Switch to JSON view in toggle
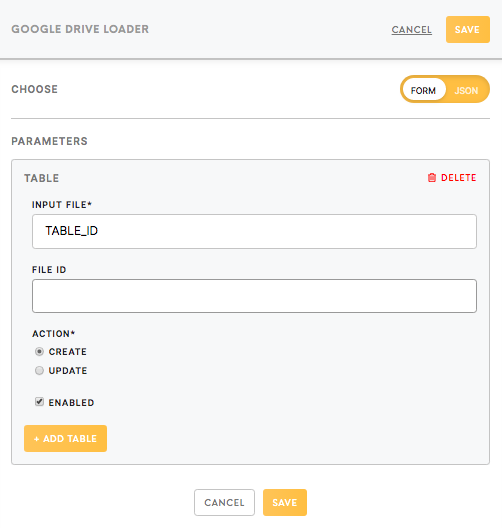Viewport: 502px width, 528px height. (466, 90)
